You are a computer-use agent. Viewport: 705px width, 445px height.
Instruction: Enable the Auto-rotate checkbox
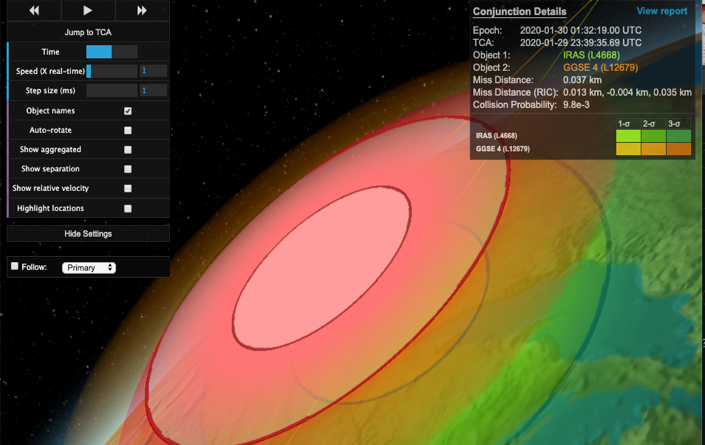pos(128,130)
